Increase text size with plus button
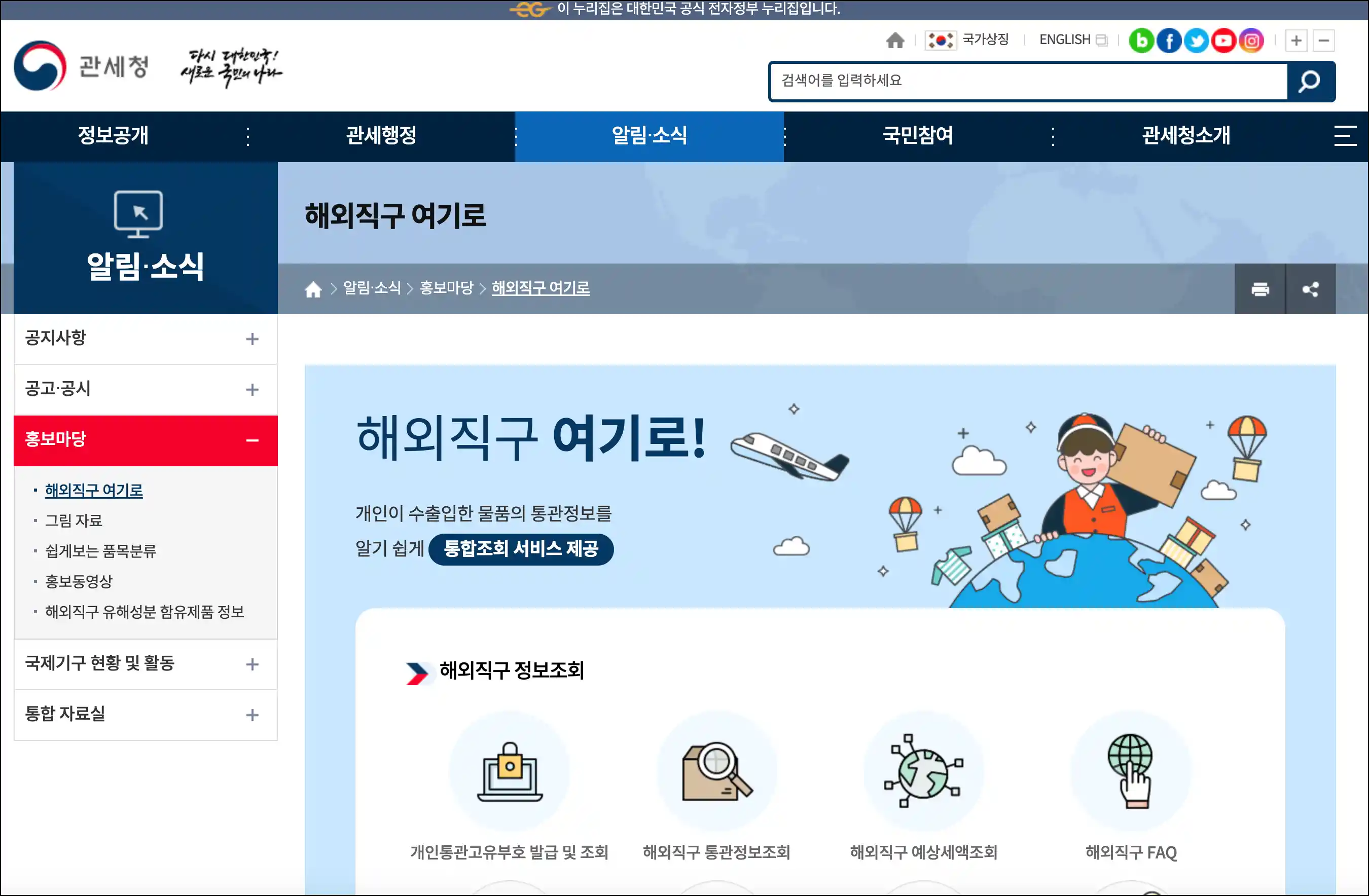 (x=1296, y=40)
